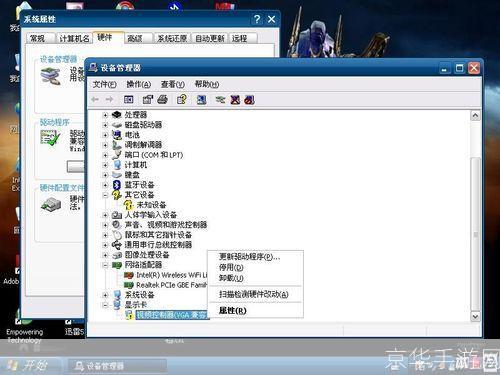Expand the 电池 node

coord(105,135)
